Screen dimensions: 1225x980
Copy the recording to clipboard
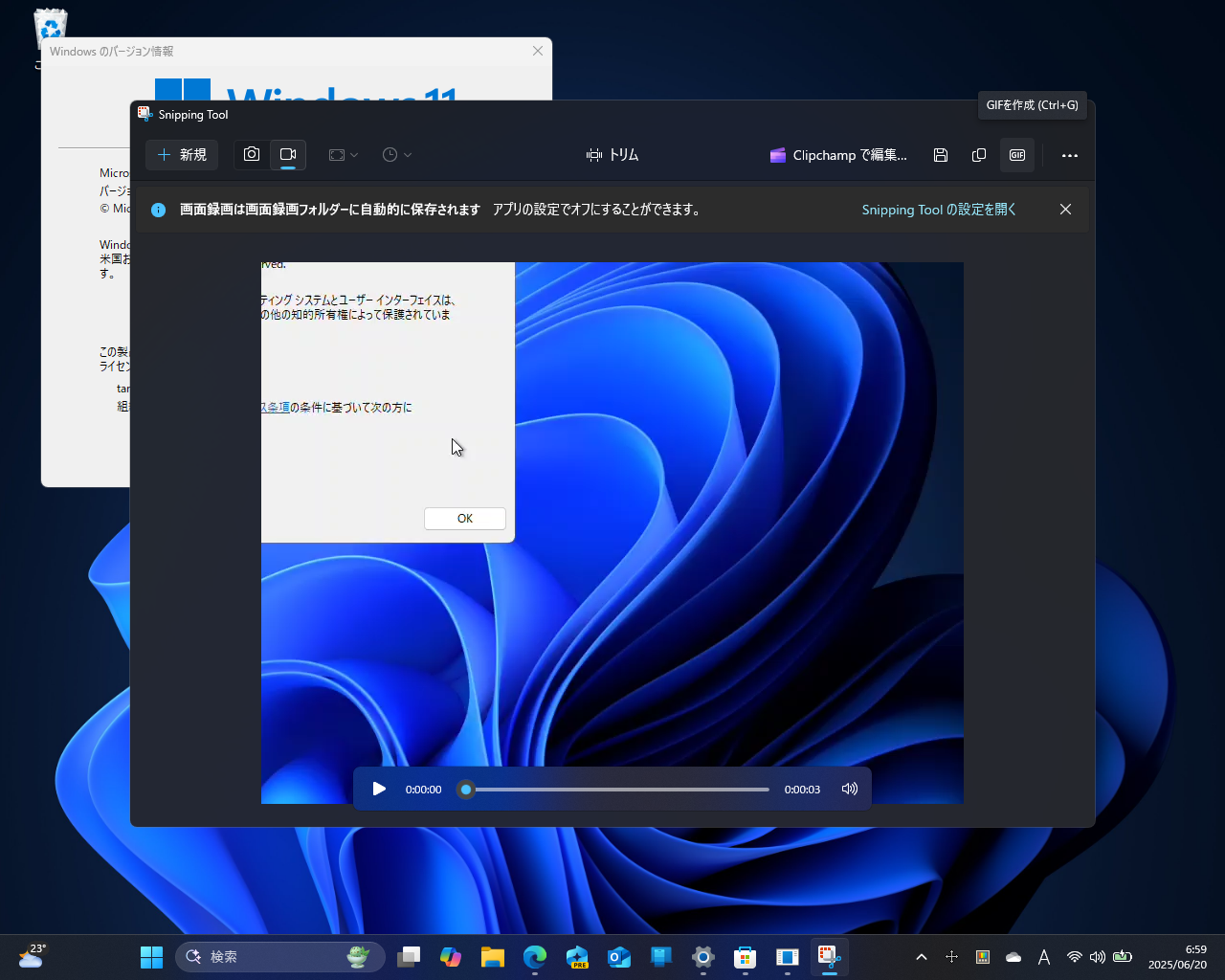(978, 154)
